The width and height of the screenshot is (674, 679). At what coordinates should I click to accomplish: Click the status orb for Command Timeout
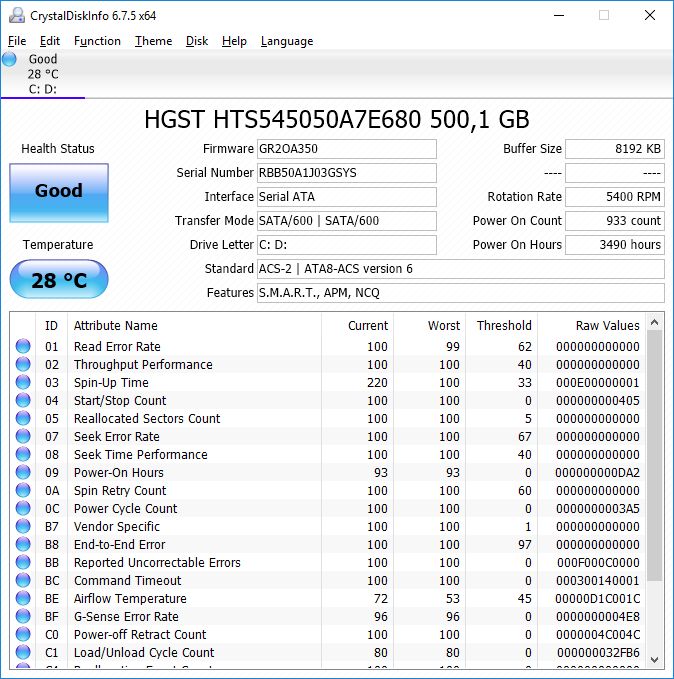(23, 580)
